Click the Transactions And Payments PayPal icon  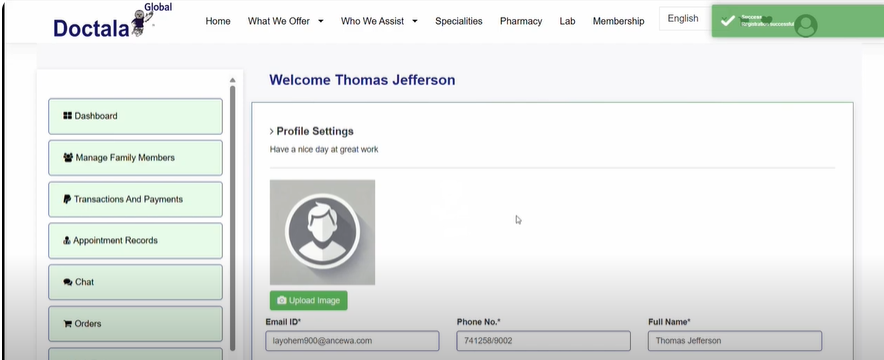click(x=67, y=199)
